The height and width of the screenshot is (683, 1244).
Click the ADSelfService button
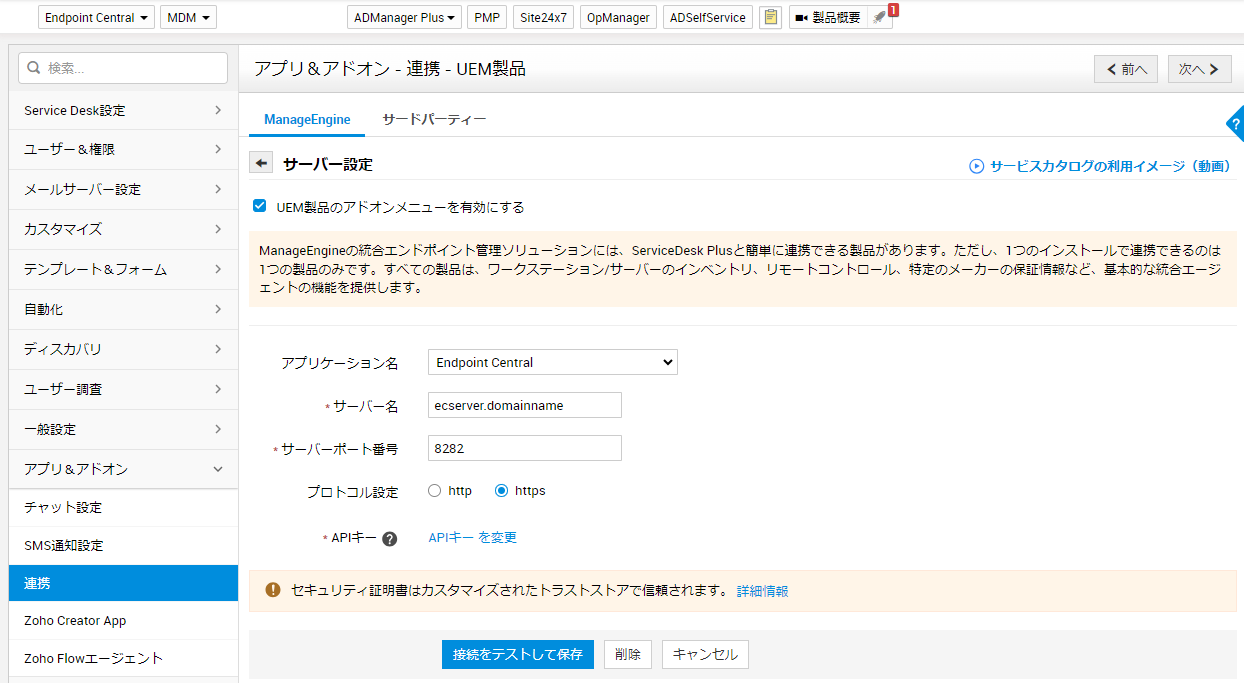(x=708, y=18)
